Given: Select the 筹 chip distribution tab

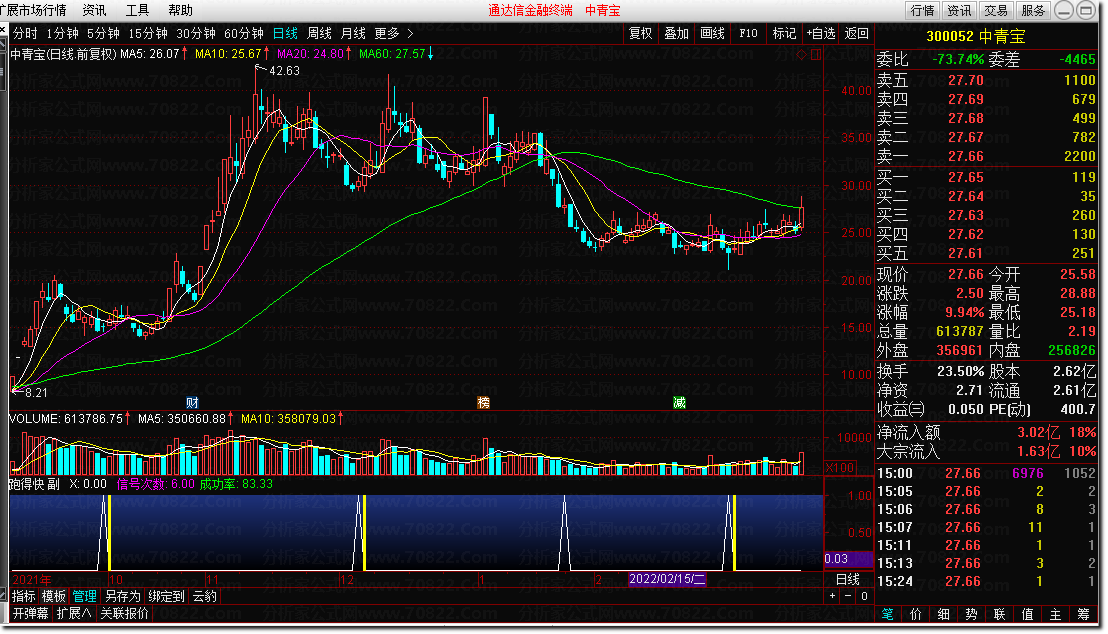Looking at the screenshot, I should [1083, 614].
